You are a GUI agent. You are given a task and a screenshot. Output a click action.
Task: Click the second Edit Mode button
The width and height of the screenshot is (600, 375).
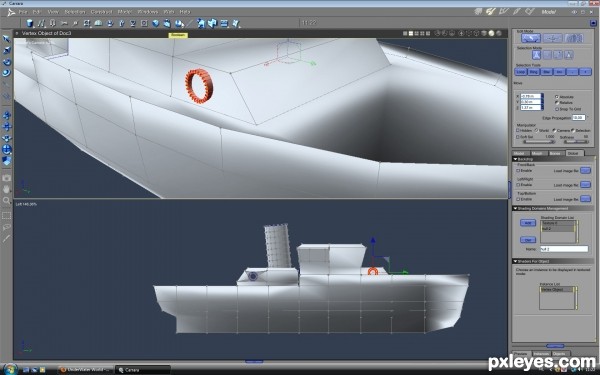click(552, 38)
